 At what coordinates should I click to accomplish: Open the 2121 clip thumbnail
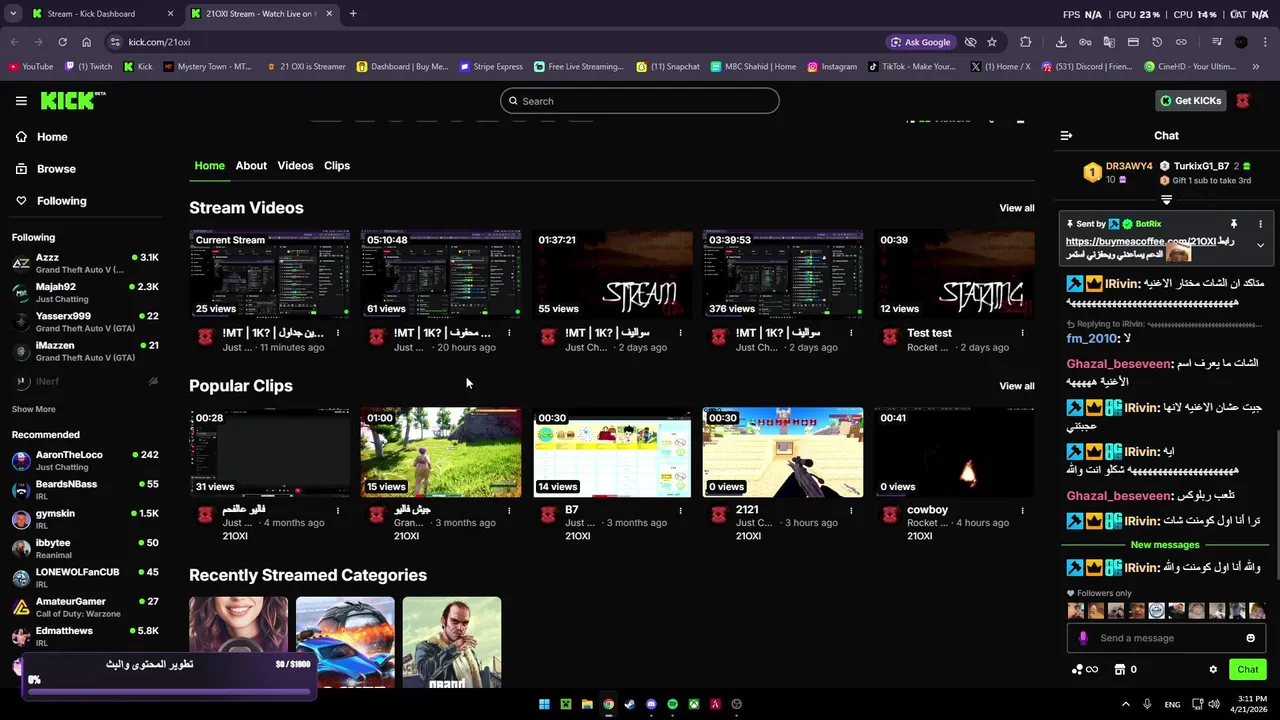coord(783,452)
